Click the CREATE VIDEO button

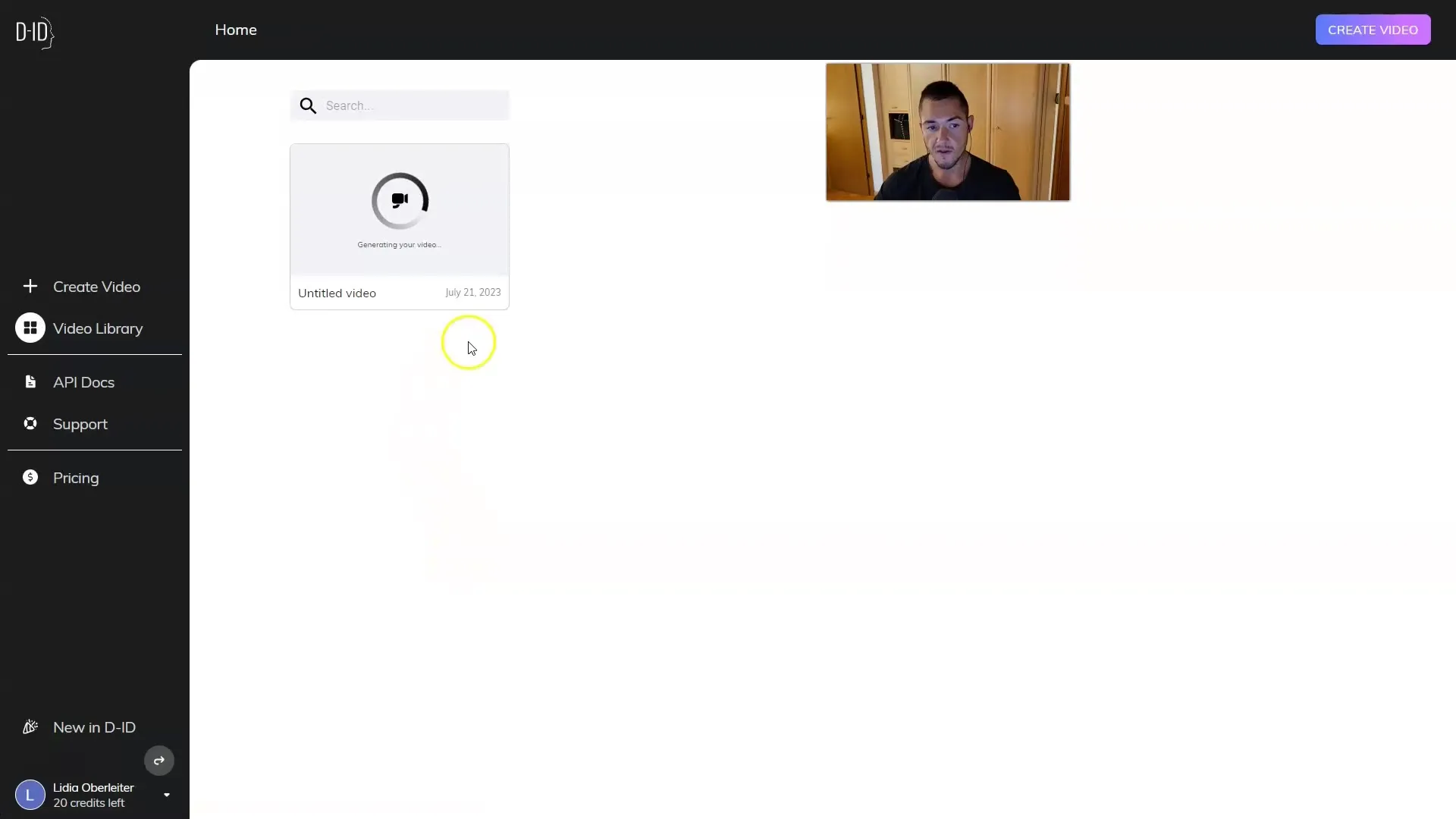[1373, 29]
